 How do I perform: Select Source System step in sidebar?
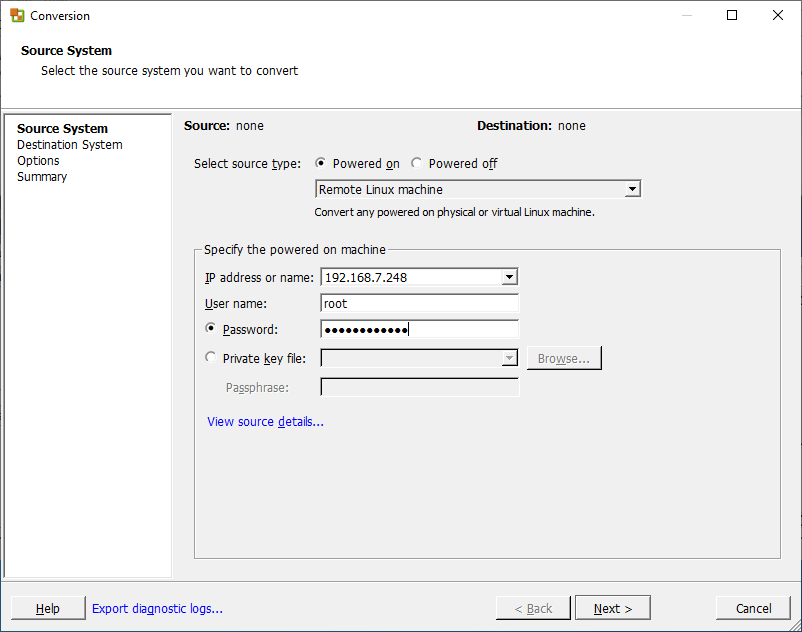click(x=62, y=128)
